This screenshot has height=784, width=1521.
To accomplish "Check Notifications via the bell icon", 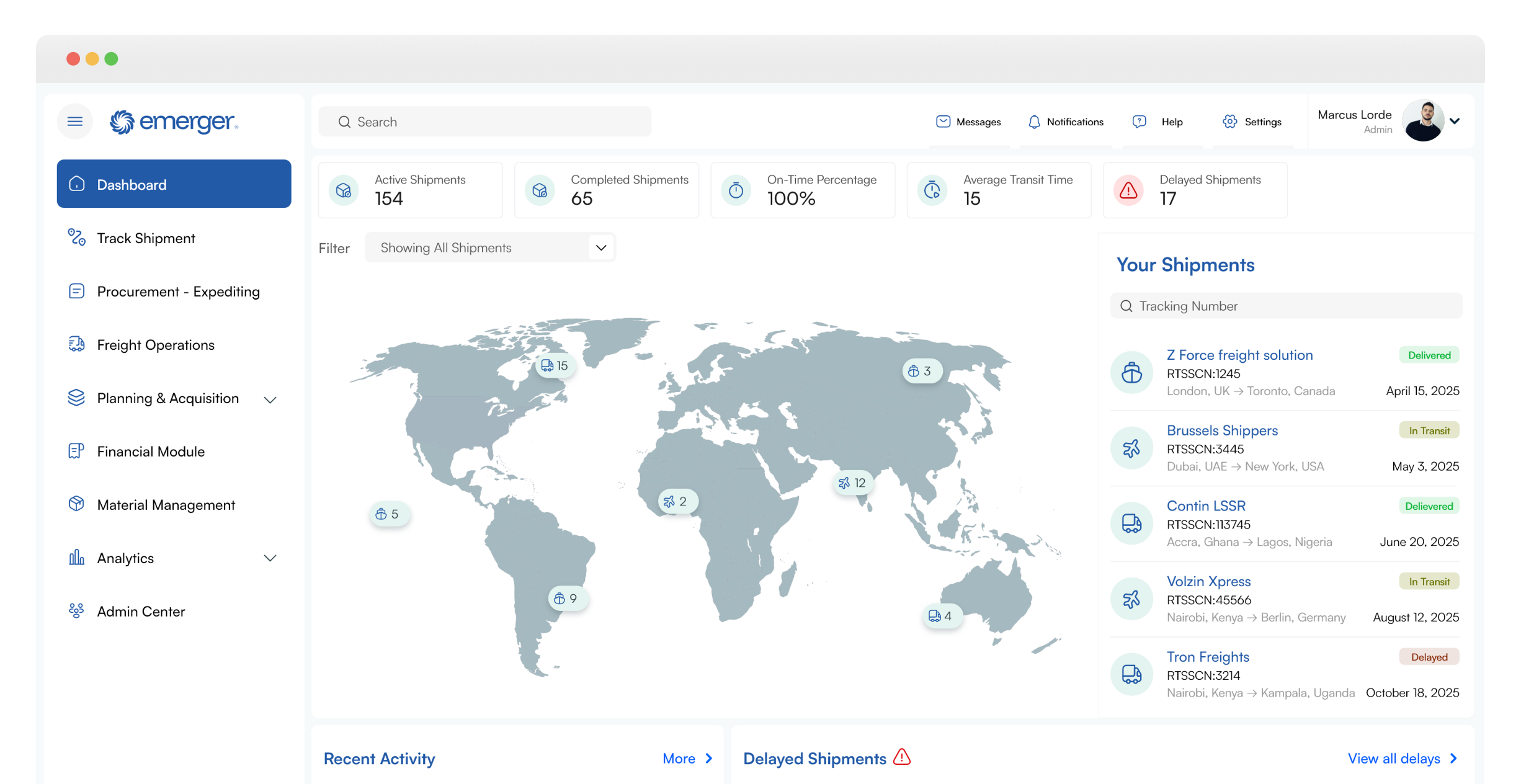I will 1034,122.
